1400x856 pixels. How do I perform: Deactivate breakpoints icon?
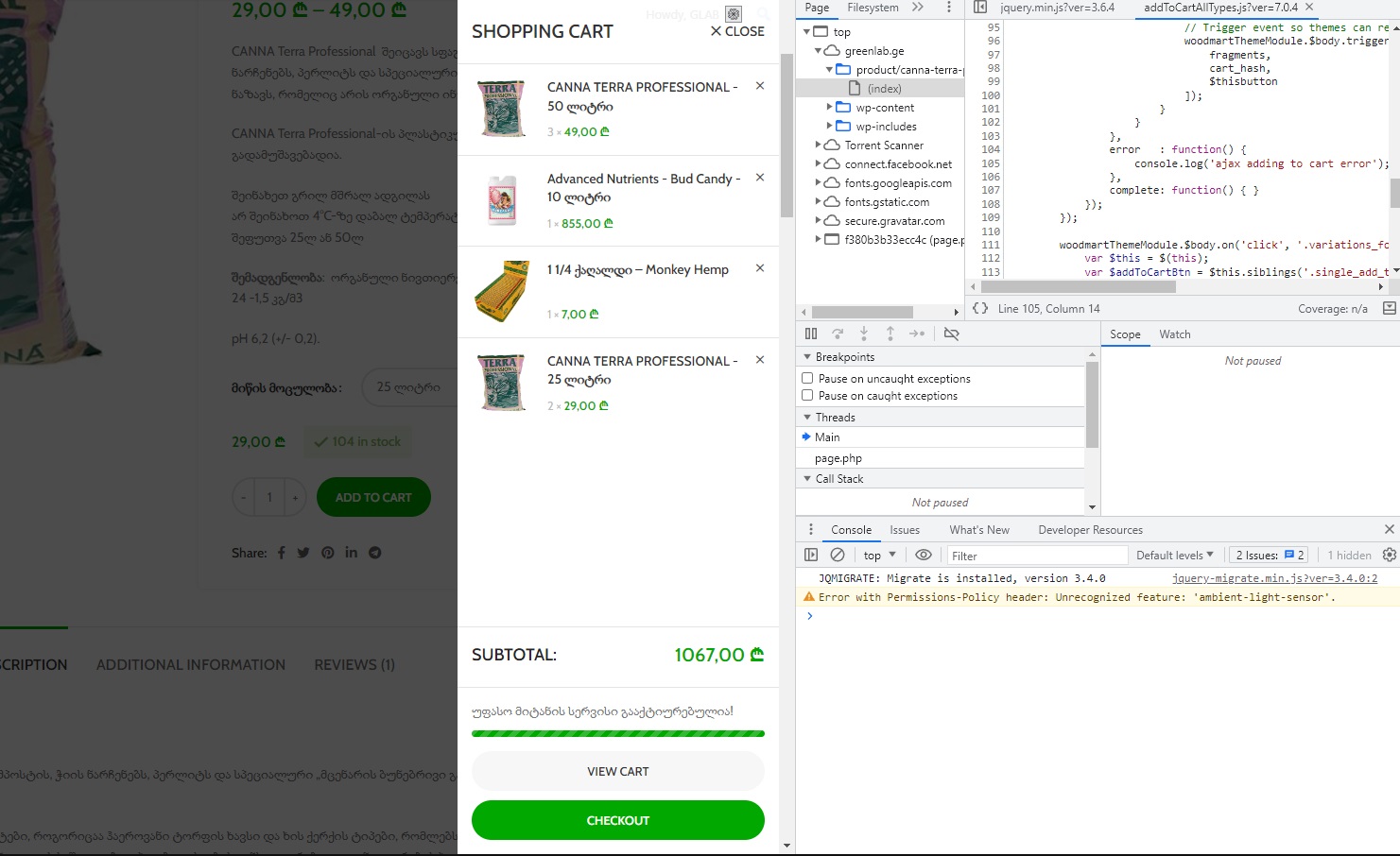952,334
